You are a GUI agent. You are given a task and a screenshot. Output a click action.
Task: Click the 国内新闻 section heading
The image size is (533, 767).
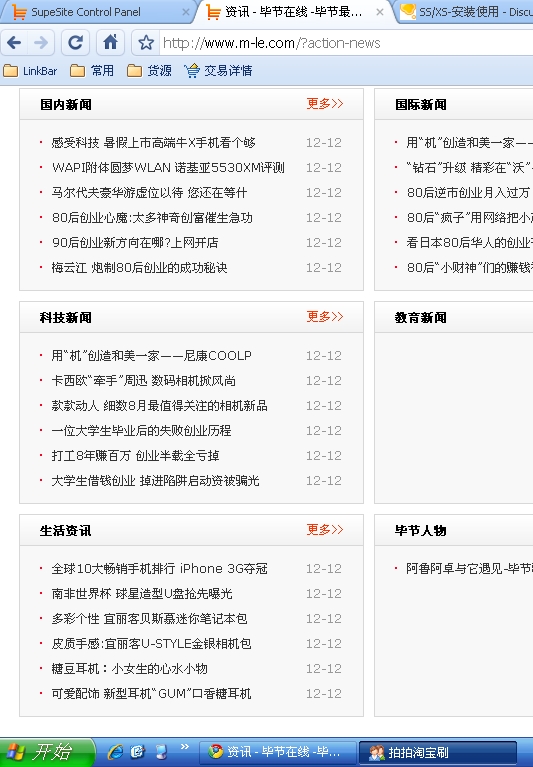tap(66, 104)
